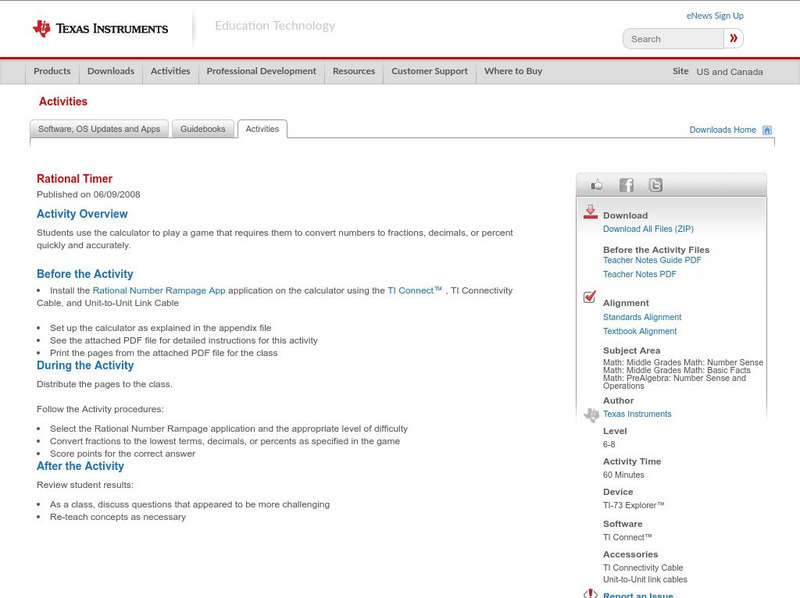
Task: Click 'Distribute the pages to the class.' text
Action: coord(105,384)
